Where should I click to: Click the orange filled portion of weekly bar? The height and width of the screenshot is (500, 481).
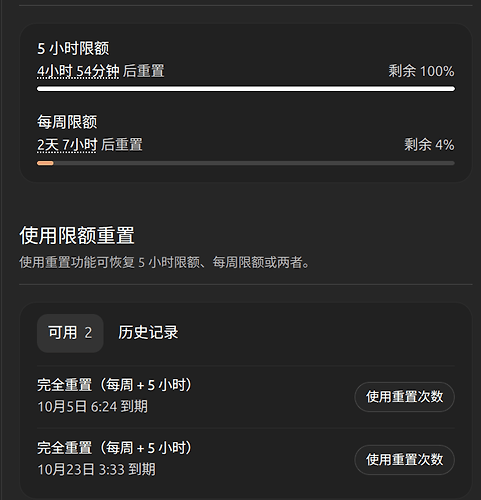pyautogui.click(x=45, y=163)
